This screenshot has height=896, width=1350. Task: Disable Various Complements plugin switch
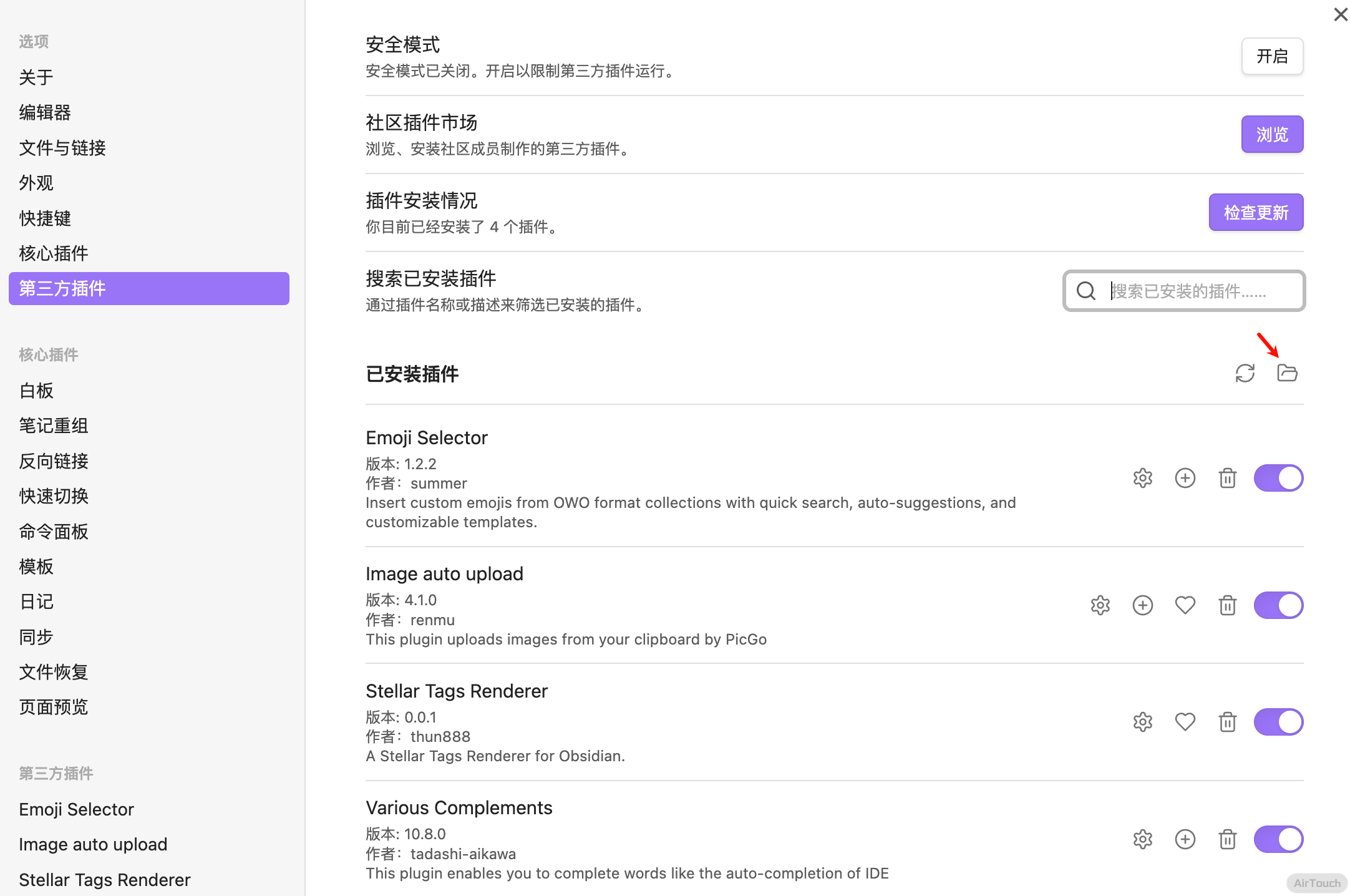pos(1278,839)
